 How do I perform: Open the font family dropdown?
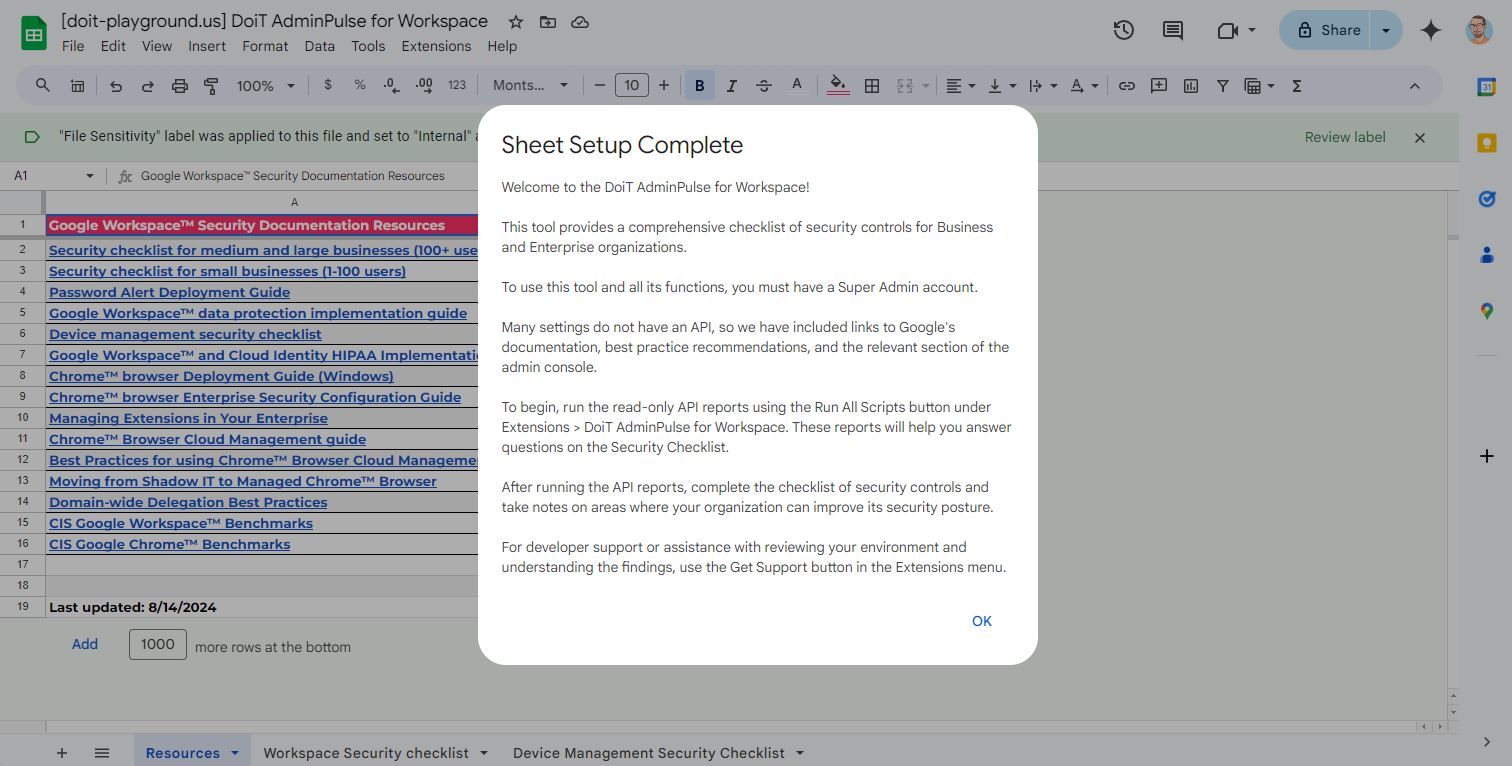530,86
